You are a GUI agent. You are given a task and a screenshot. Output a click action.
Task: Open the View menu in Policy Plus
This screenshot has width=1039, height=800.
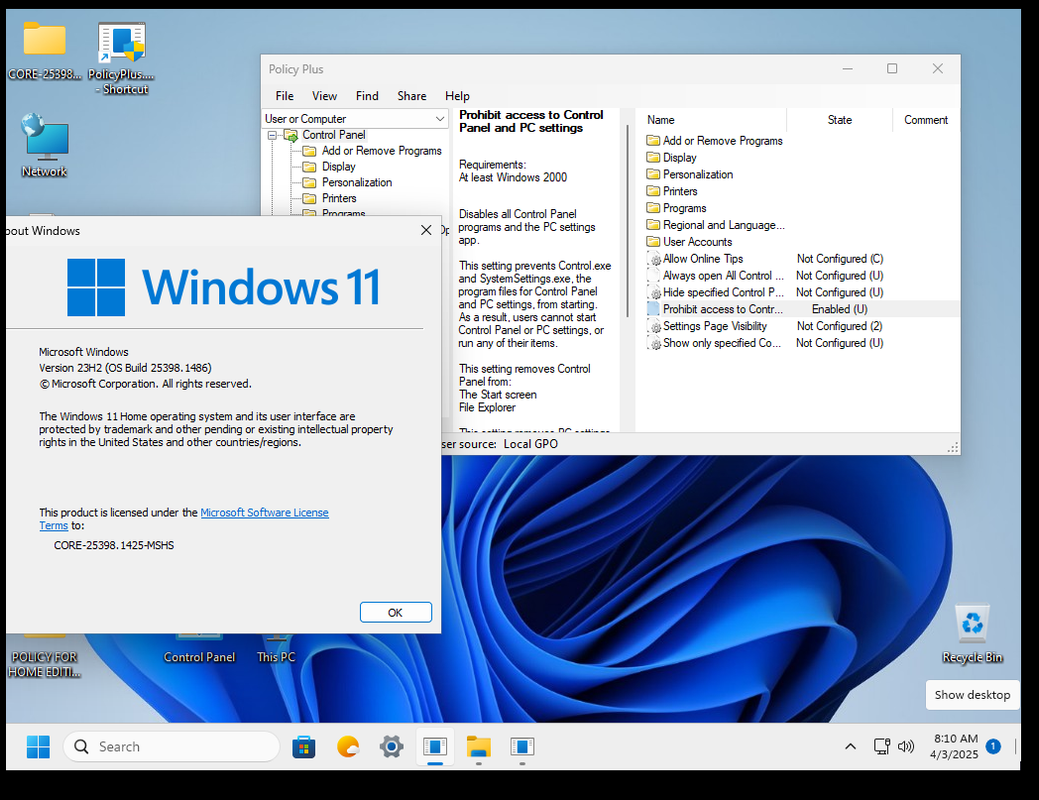click(324, 96)
